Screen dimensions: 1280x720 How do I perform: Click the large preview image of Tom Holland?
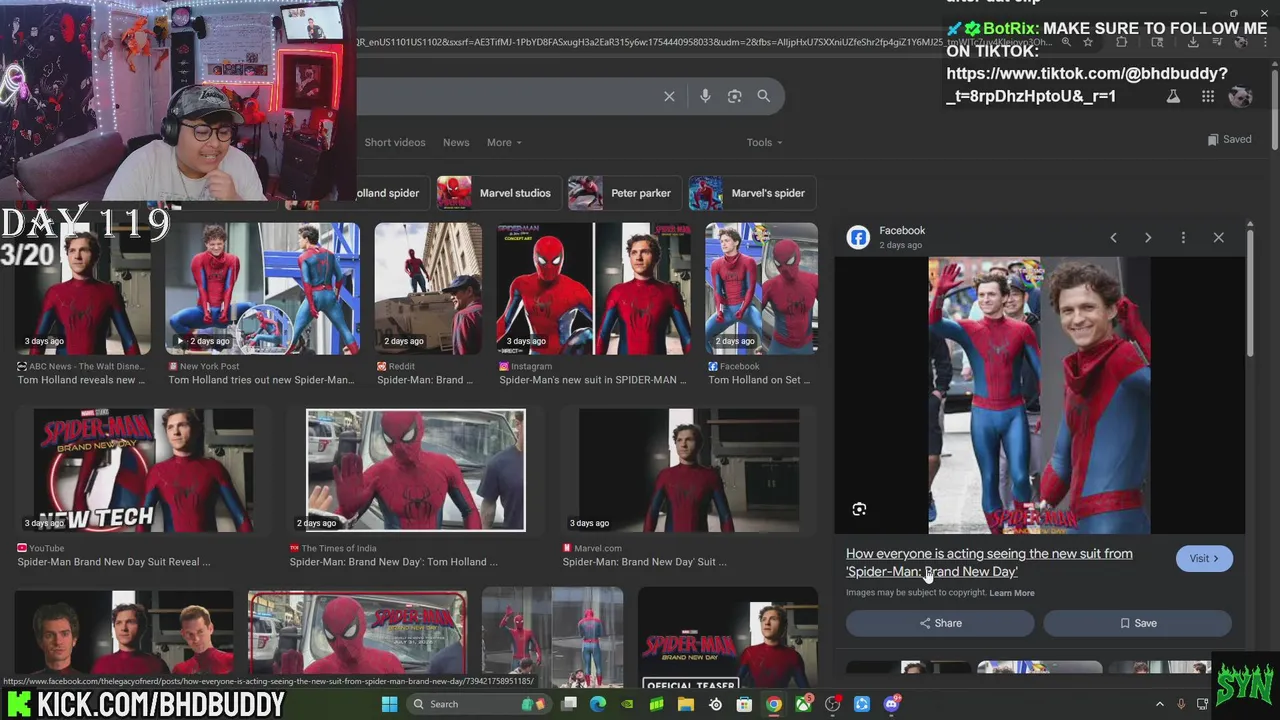tap(1039, 396)
